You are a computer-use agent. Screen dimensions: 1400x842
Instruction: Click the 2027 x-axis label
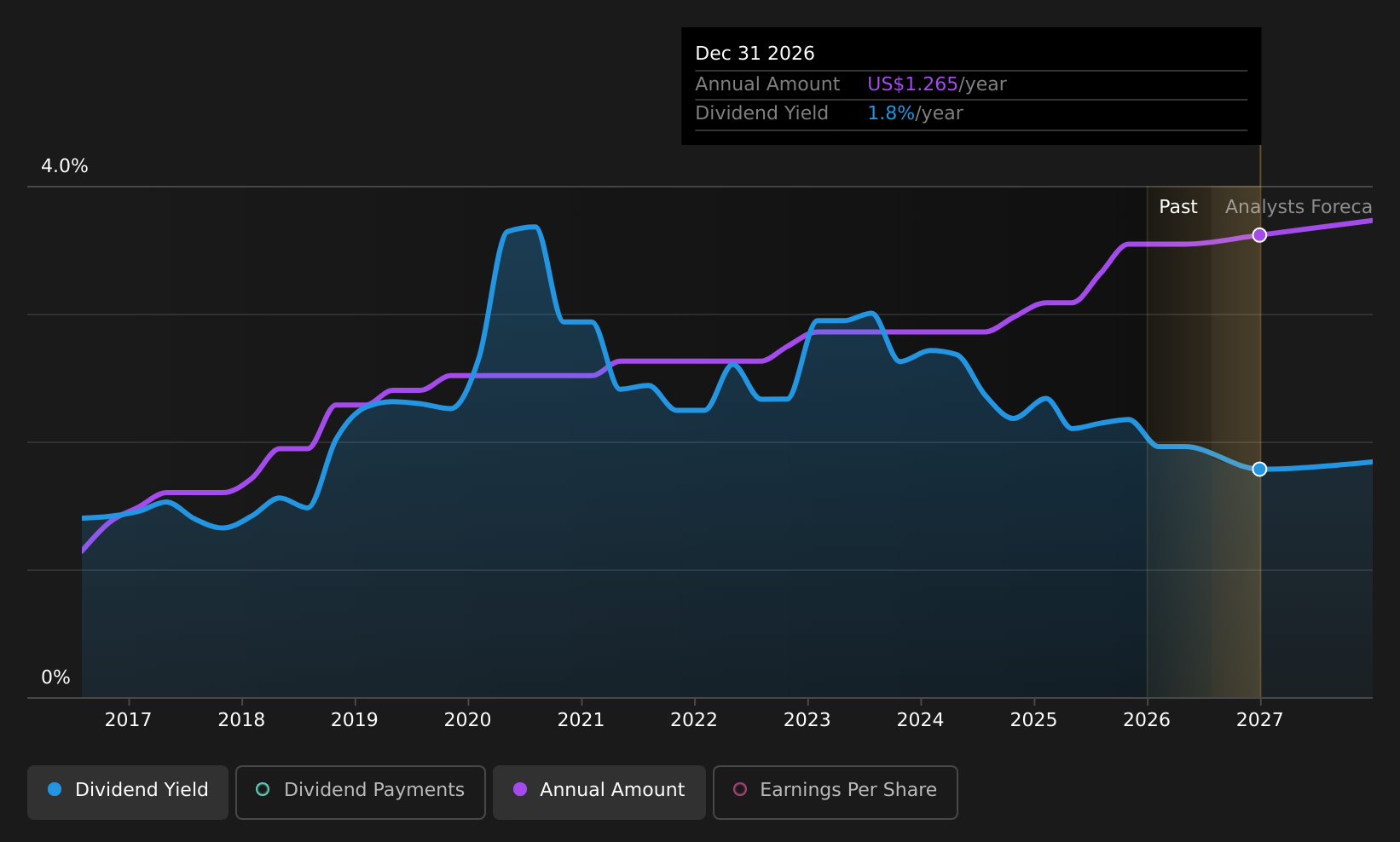point(1259,720)
